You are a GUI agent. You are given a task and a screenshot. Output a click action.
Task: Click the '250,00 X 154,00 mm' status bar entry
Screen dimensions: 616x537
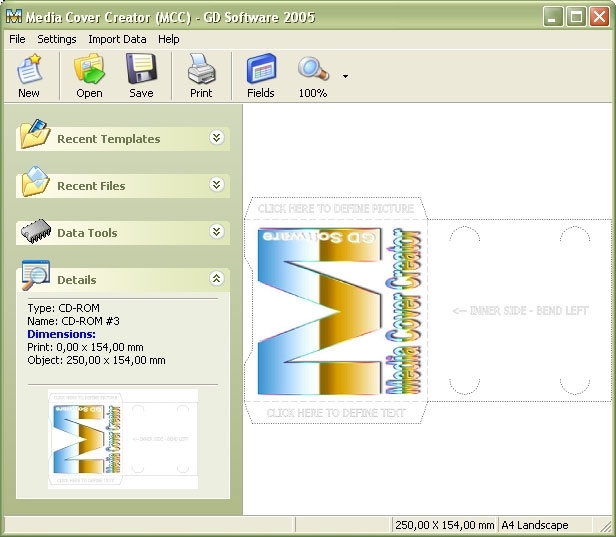pos(445,525)
